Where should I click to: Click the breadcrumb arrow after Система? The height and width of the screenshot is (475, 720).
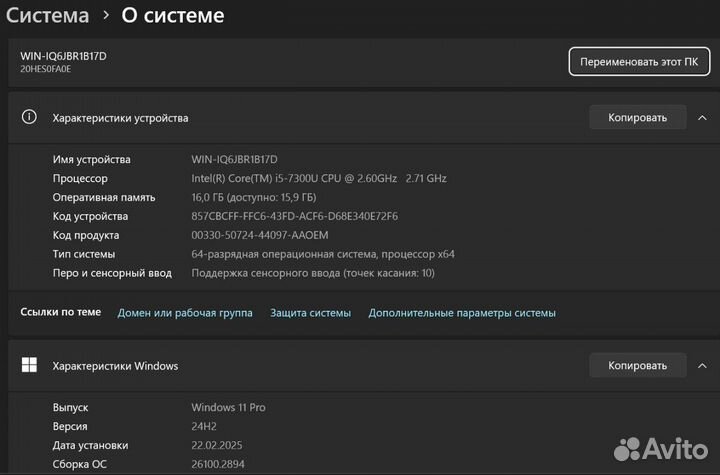[x=106, y=16]
